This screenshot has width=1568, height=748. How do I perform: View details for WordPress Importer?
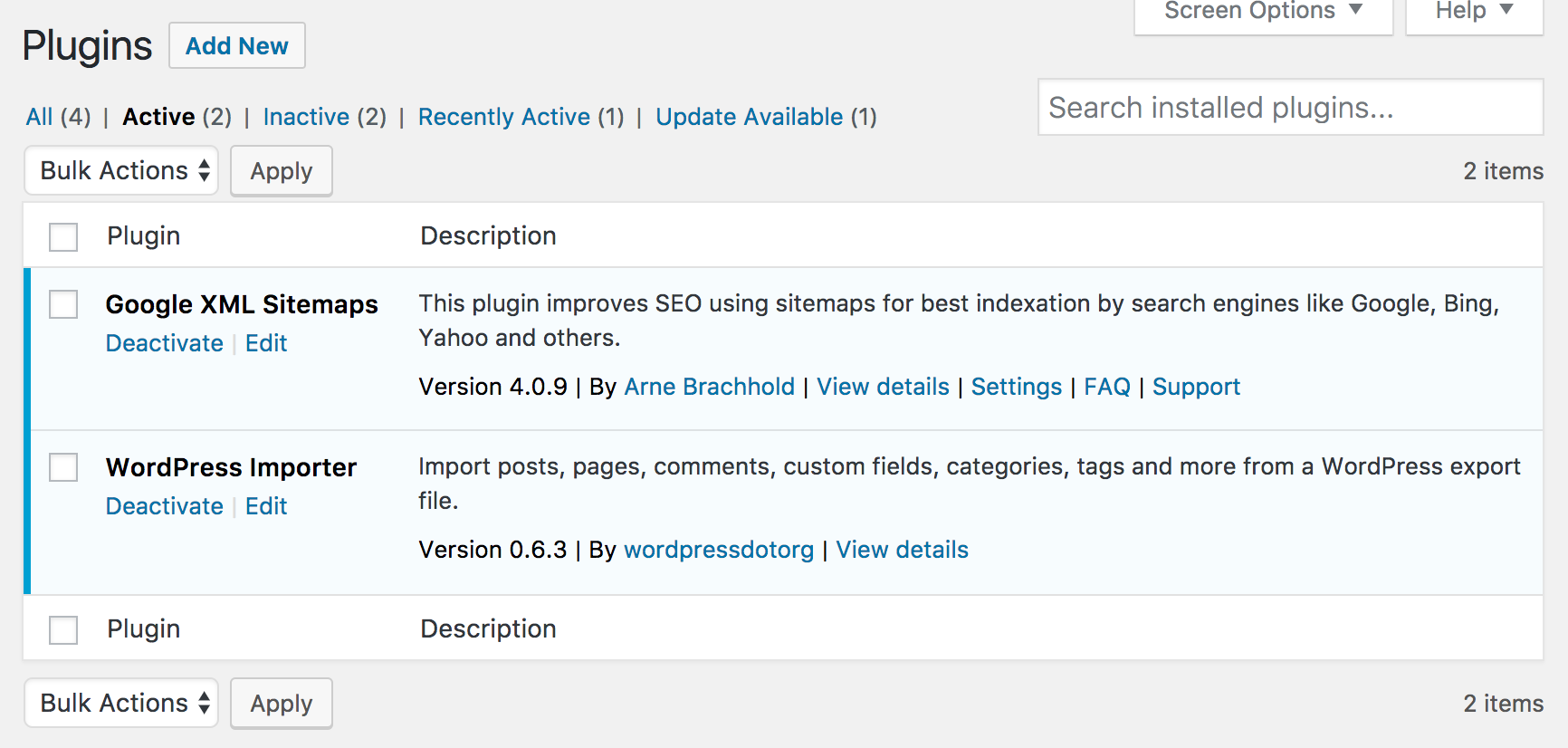(903, 550)
